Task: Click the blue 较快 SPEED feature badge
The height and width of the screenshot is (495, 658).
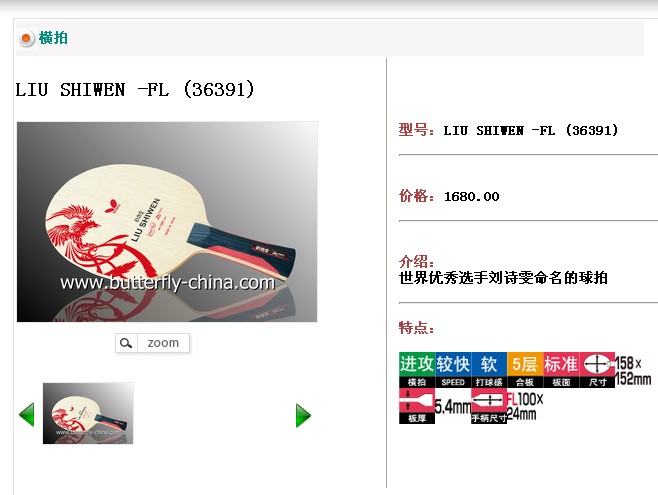Action: [x=453, y=370]
